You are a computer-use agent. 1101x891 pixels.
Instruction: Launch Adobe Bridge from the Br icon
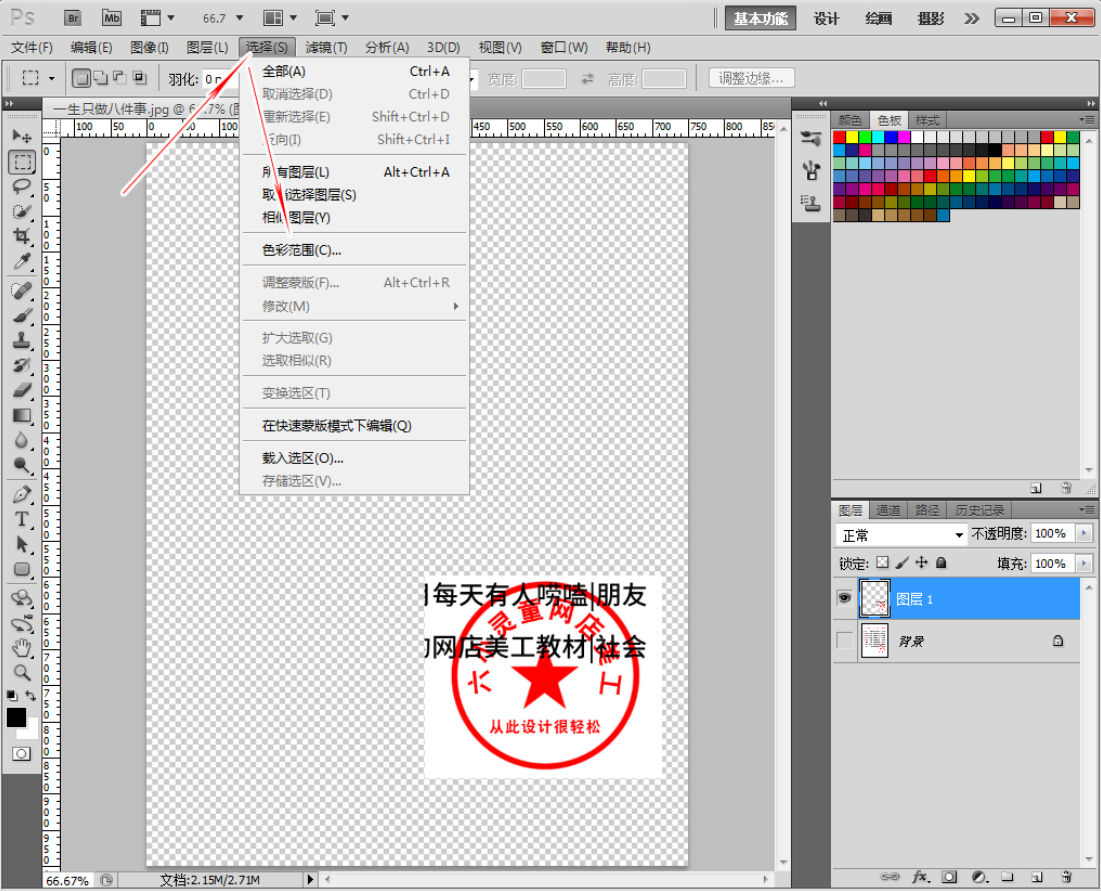[73, 18]
